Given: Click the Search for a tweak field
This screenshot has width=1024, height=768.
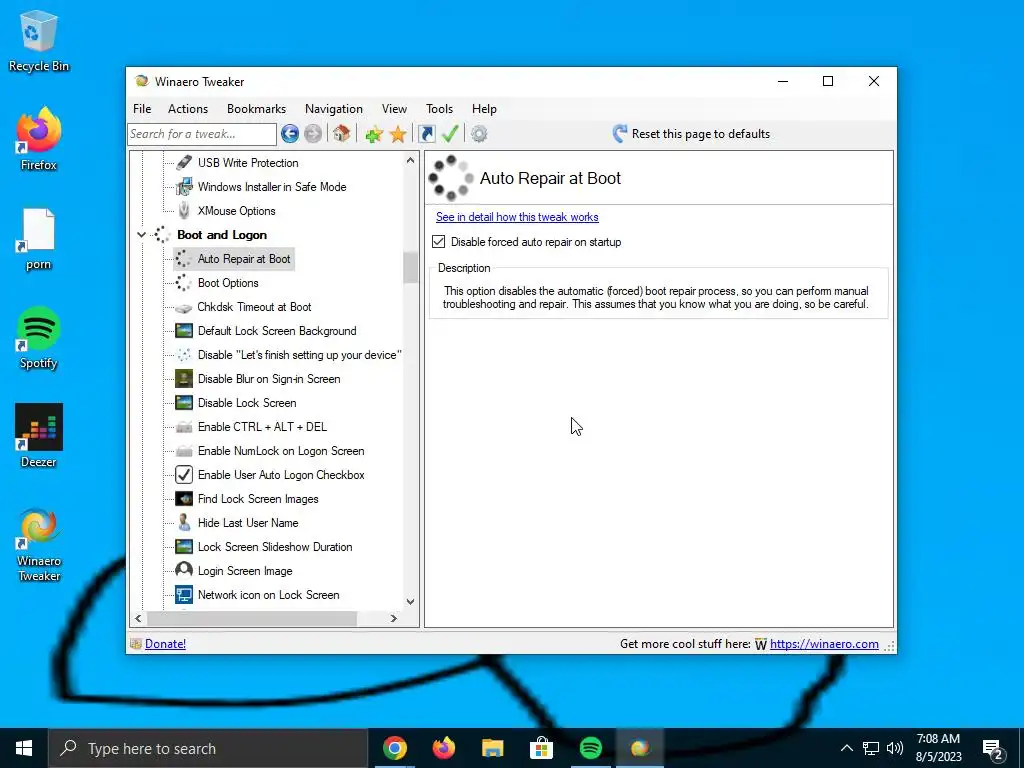Looking at the screenshot, I should (202, 134).
